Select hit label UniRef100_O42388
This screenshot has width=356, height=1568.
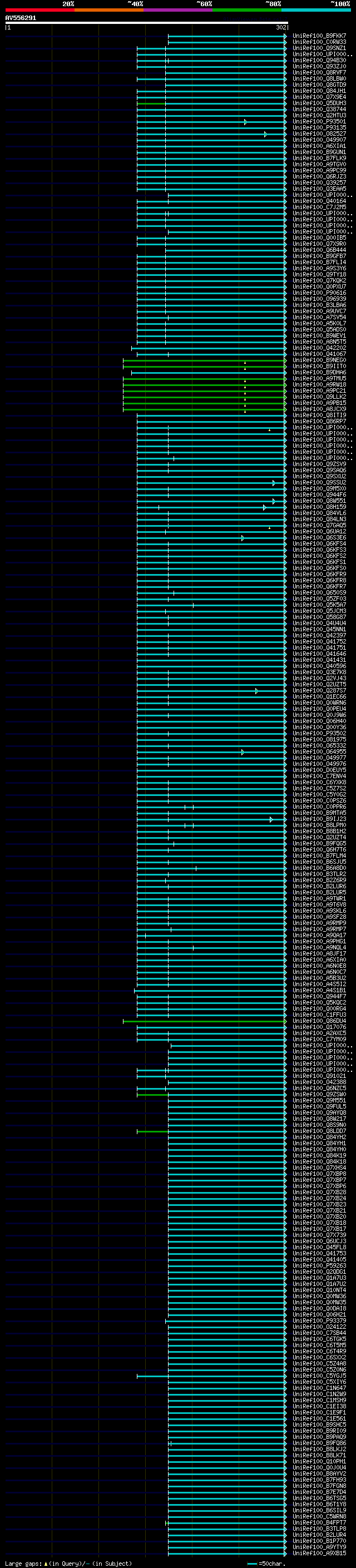tap(319, 1082)
